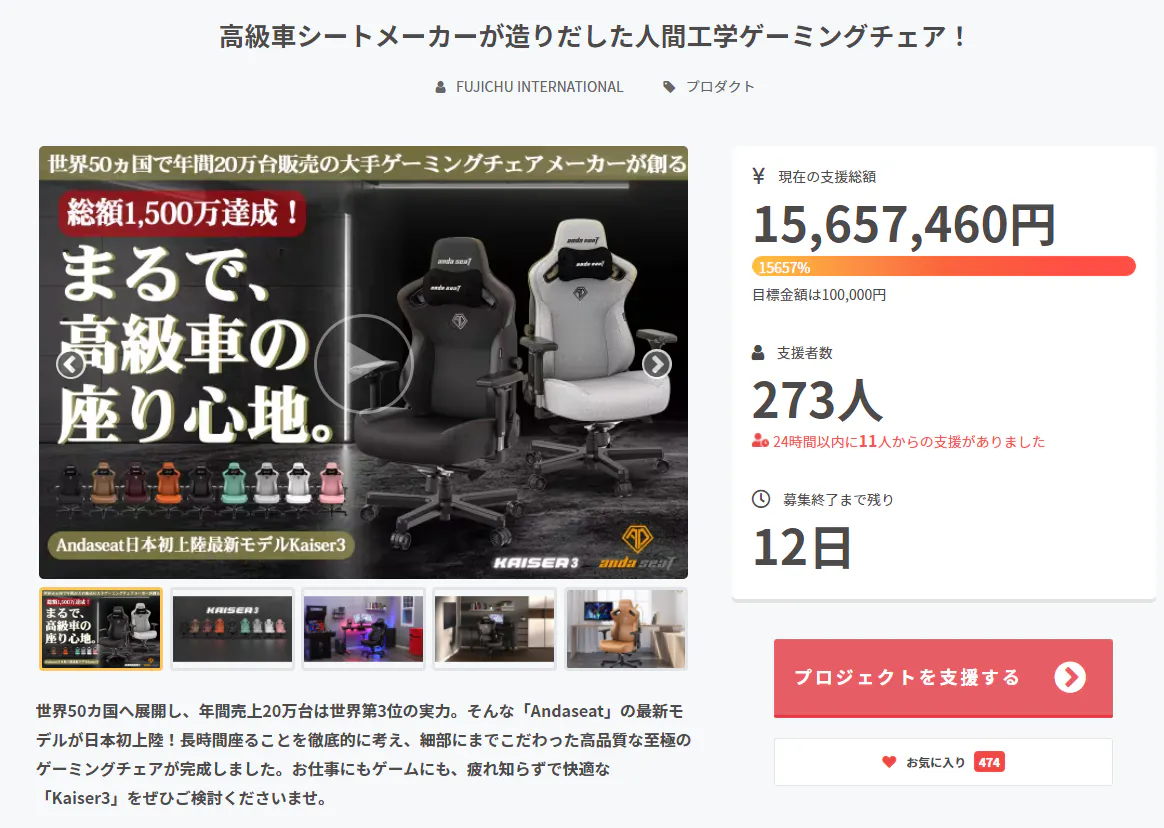Add the project to お気に入り favorites

943,762
